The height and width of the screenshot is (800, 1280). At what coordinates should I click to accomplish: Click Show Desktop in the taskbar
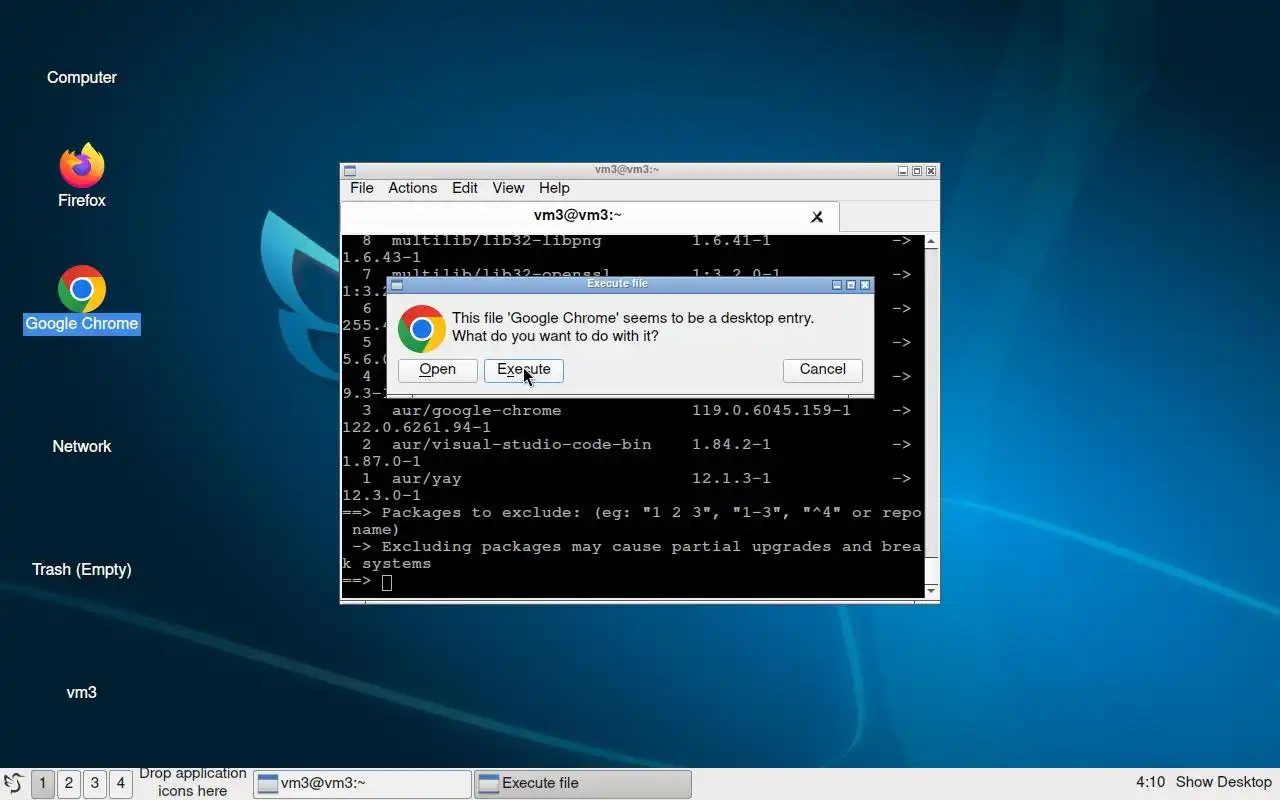pos(1224,782)
